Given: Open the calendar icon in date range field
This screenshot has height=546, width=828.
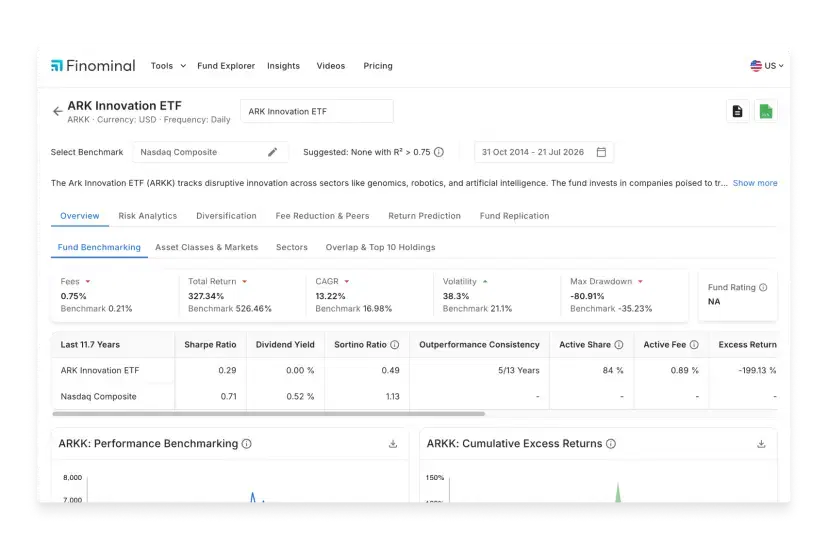Looking at the screenshot, I should [x=601, y=152].
